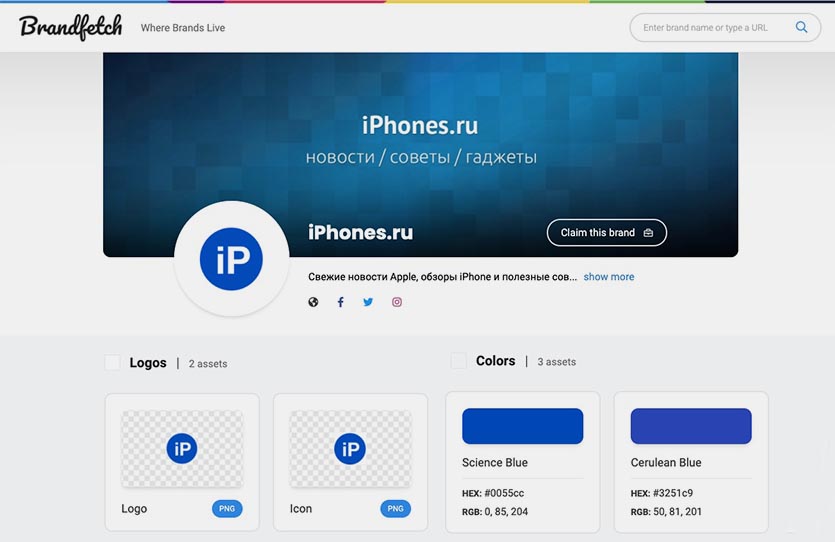835x542 pixels.
Task: Click the Brandfetch logo in header
Action: pyautogui.click(x=71, y=27)
